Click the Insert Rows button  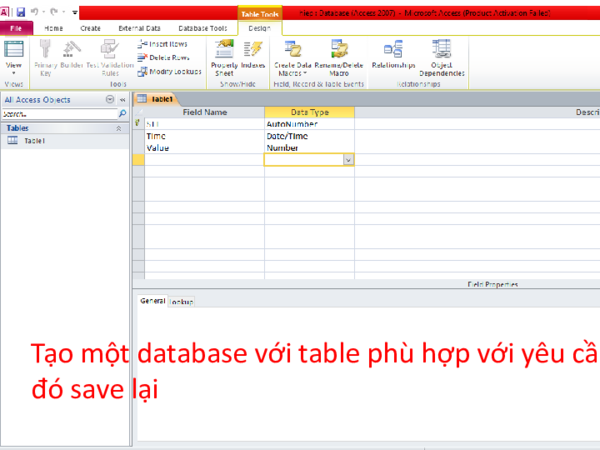[167, 45]
